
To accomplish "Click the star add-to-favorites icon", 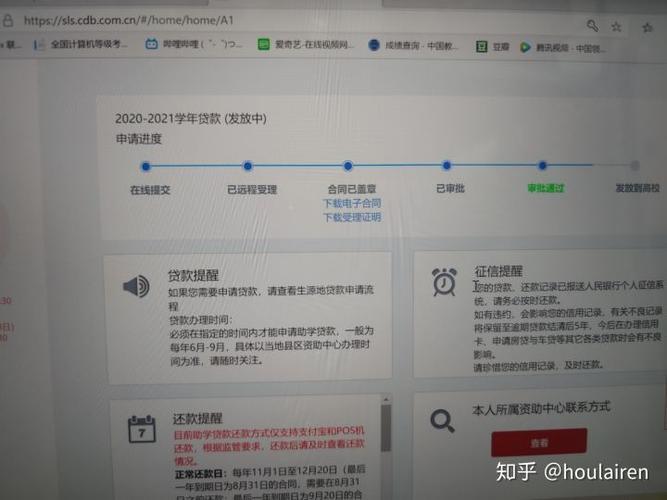I will [616, 27].
